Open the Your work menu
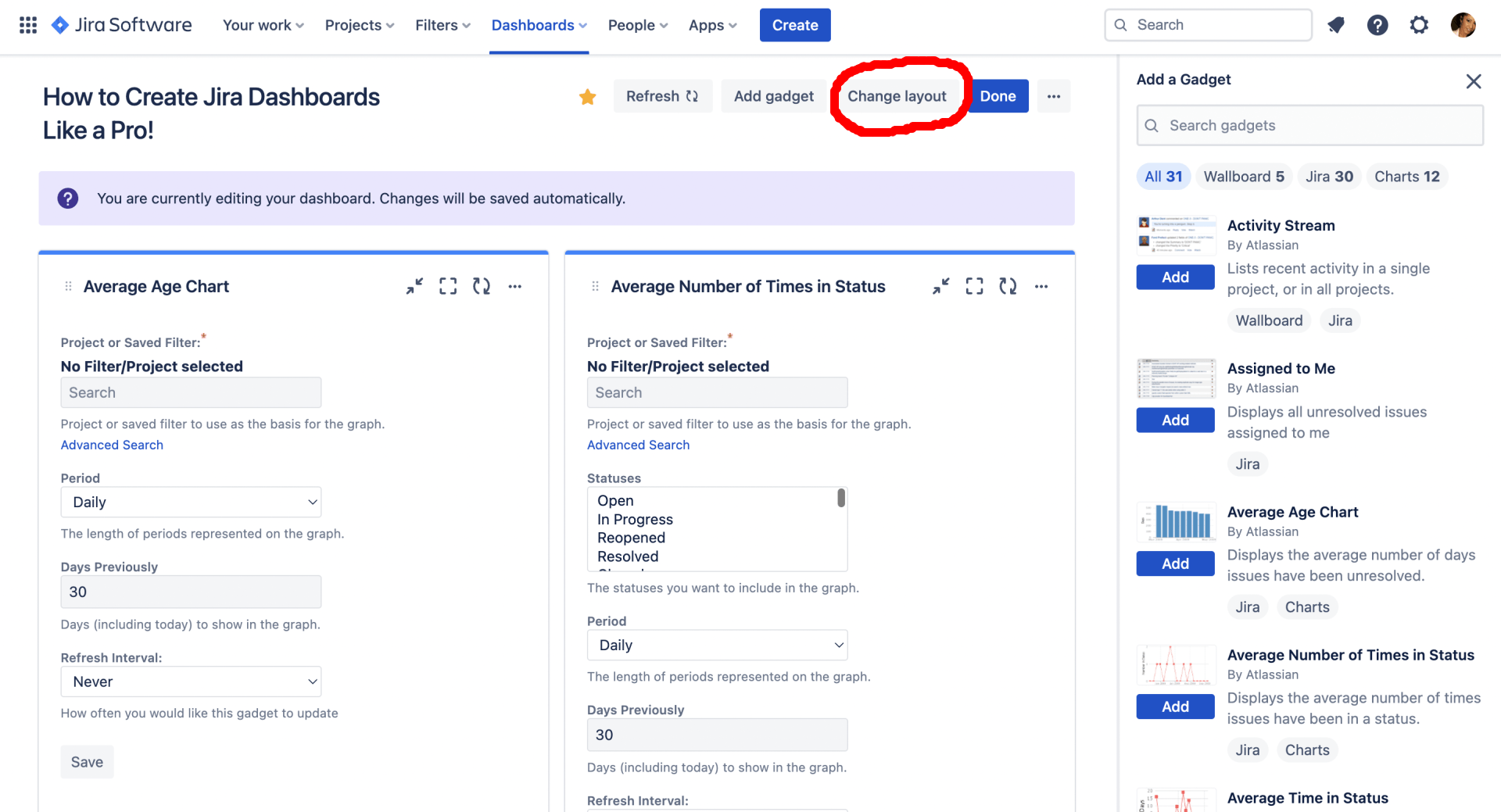The height and width of the screenshot is (812, 1501). (x=263, y=25)
